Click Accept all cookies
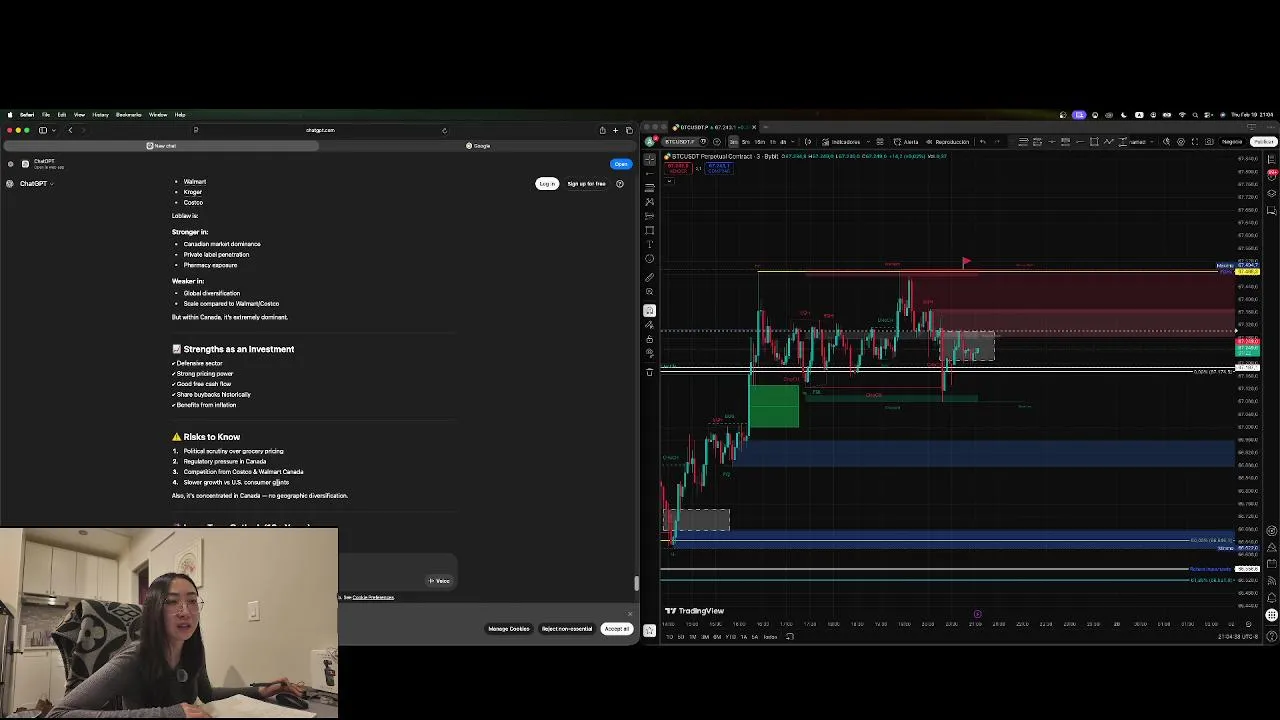The image size is (1280, 720). coord(616,629)
